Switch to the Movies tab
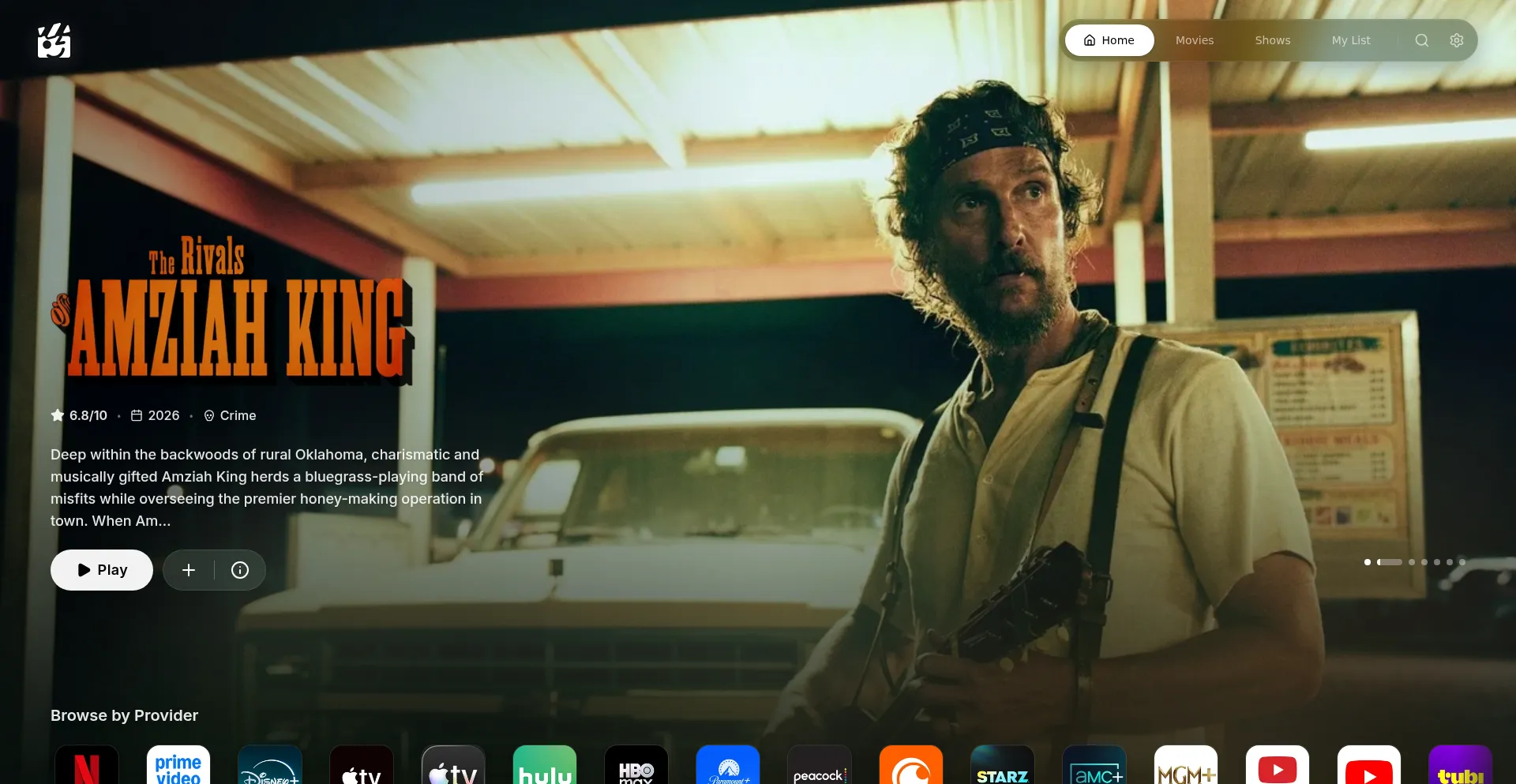The height and width of the screenshot is (784, 1516). click(1195, 40)
